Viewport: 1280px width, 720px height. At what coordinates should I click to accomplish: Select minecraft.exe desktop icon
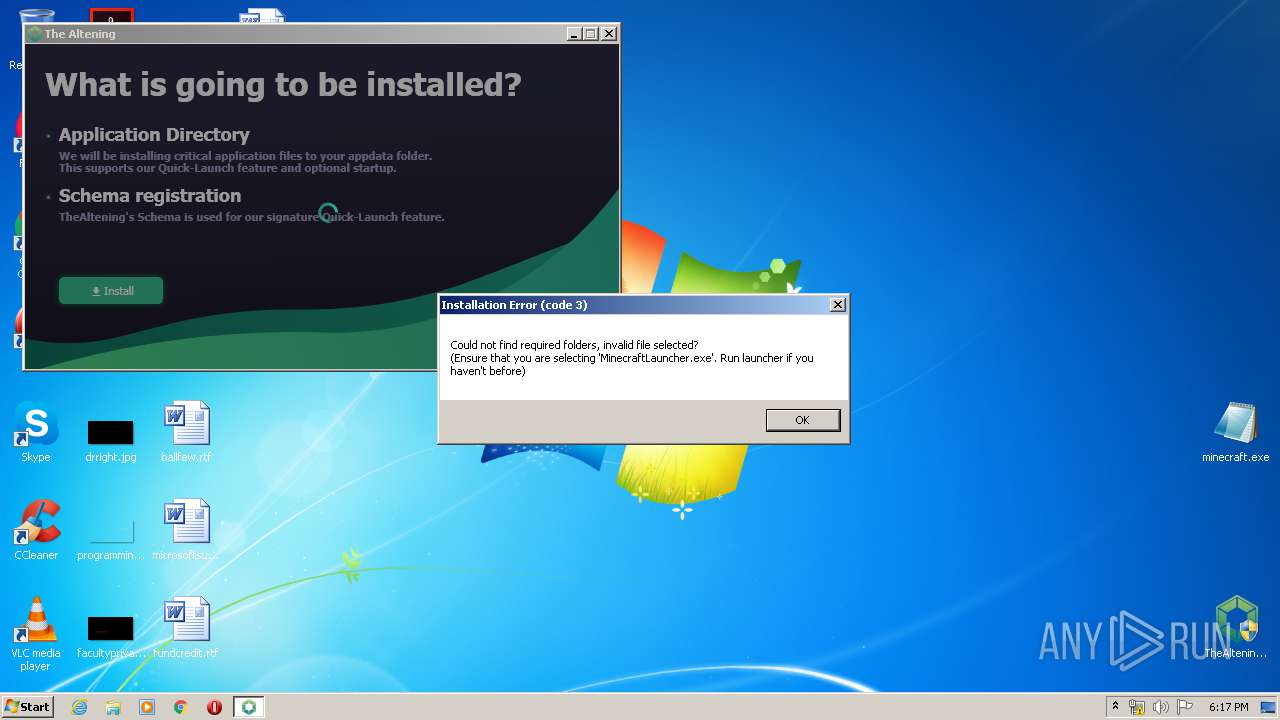[1235, 432]
